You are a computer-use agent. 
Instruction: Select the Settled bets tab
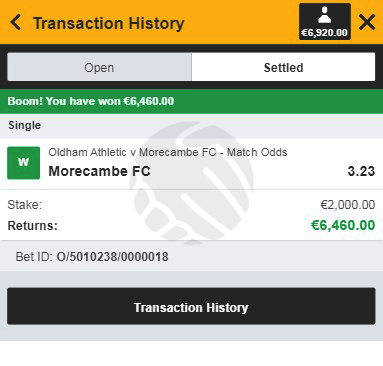pyautogui.click(x=283, y=67)
